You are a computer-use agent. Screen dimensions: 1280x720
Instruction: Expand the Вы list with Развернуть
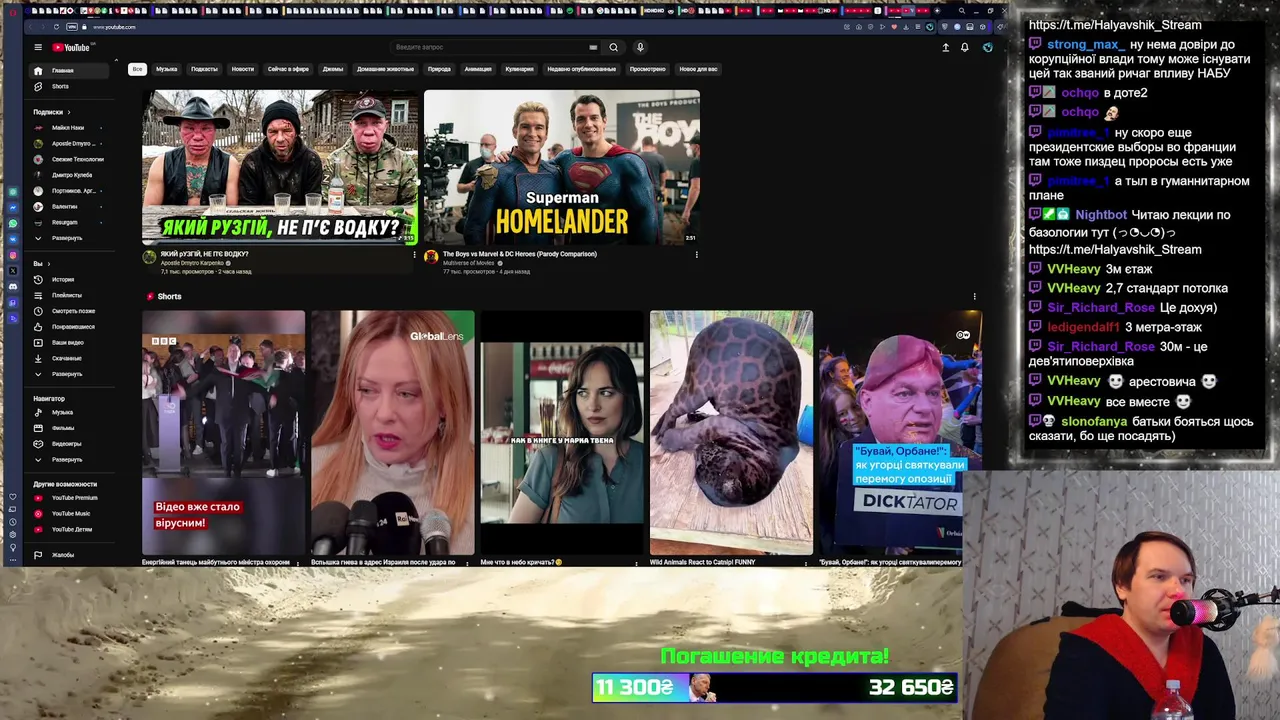tap(66, 374)
